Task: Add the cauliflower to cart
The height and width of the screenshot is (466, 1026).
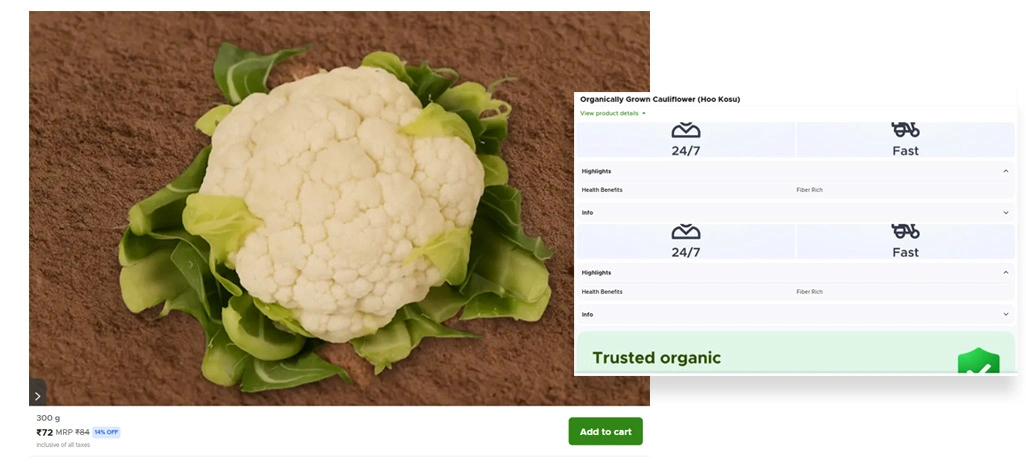Action: point(605,431)
